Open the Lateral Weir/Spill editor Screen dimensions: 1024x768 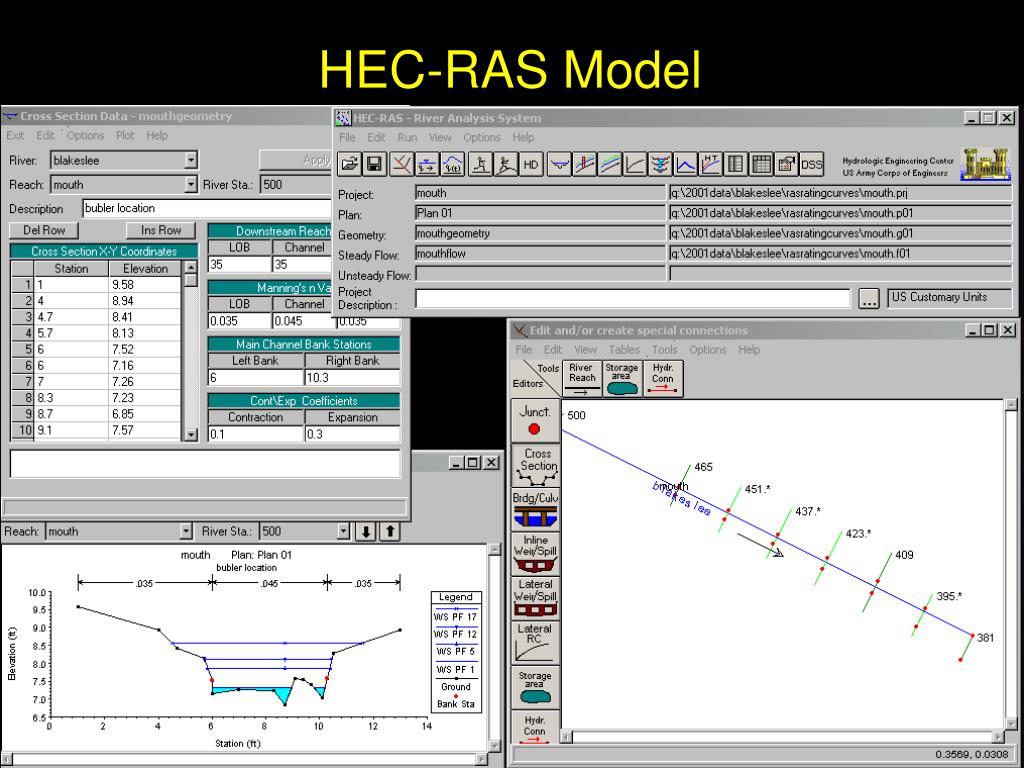535,598
